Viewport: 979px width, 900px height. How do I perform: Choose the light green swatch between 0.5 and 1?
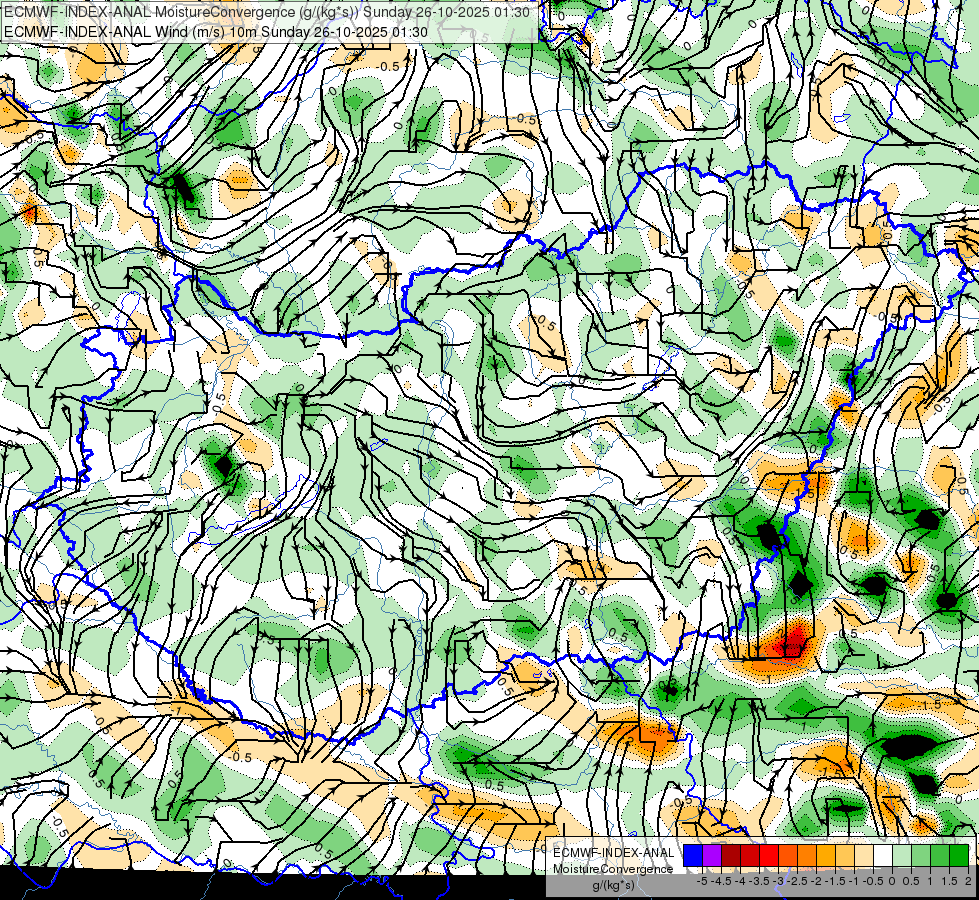coord(921,856)
